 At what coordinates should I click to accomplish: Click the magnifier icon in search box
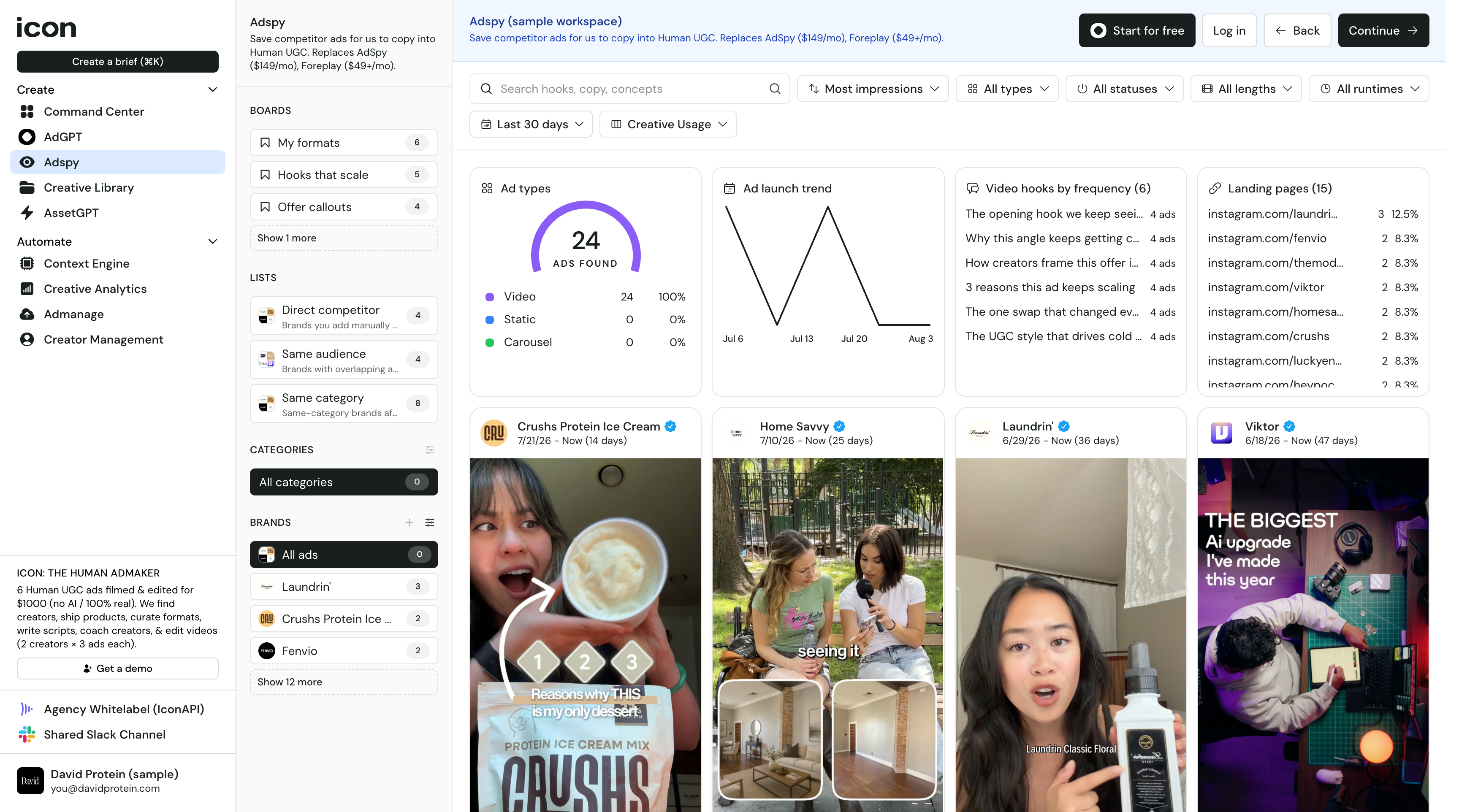tap(775, 89)
